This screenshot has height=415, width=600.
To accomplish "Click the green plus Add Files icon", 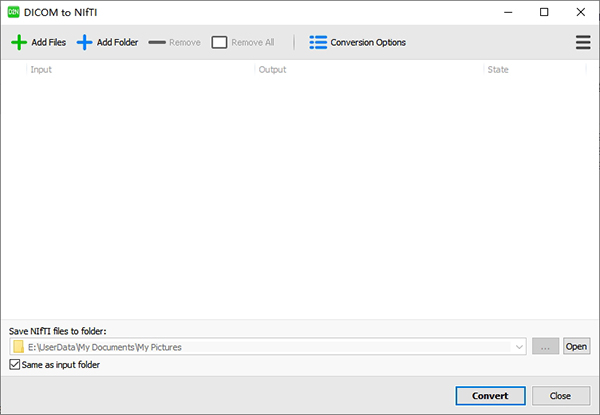I will (19, 42).
